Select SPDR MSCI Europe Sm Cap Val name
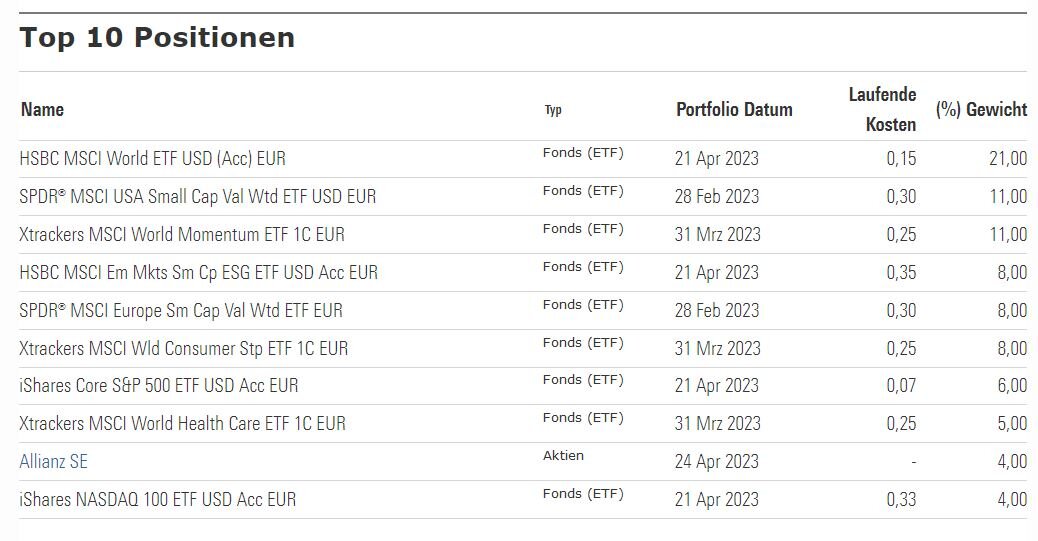 [x=181, y=311]
